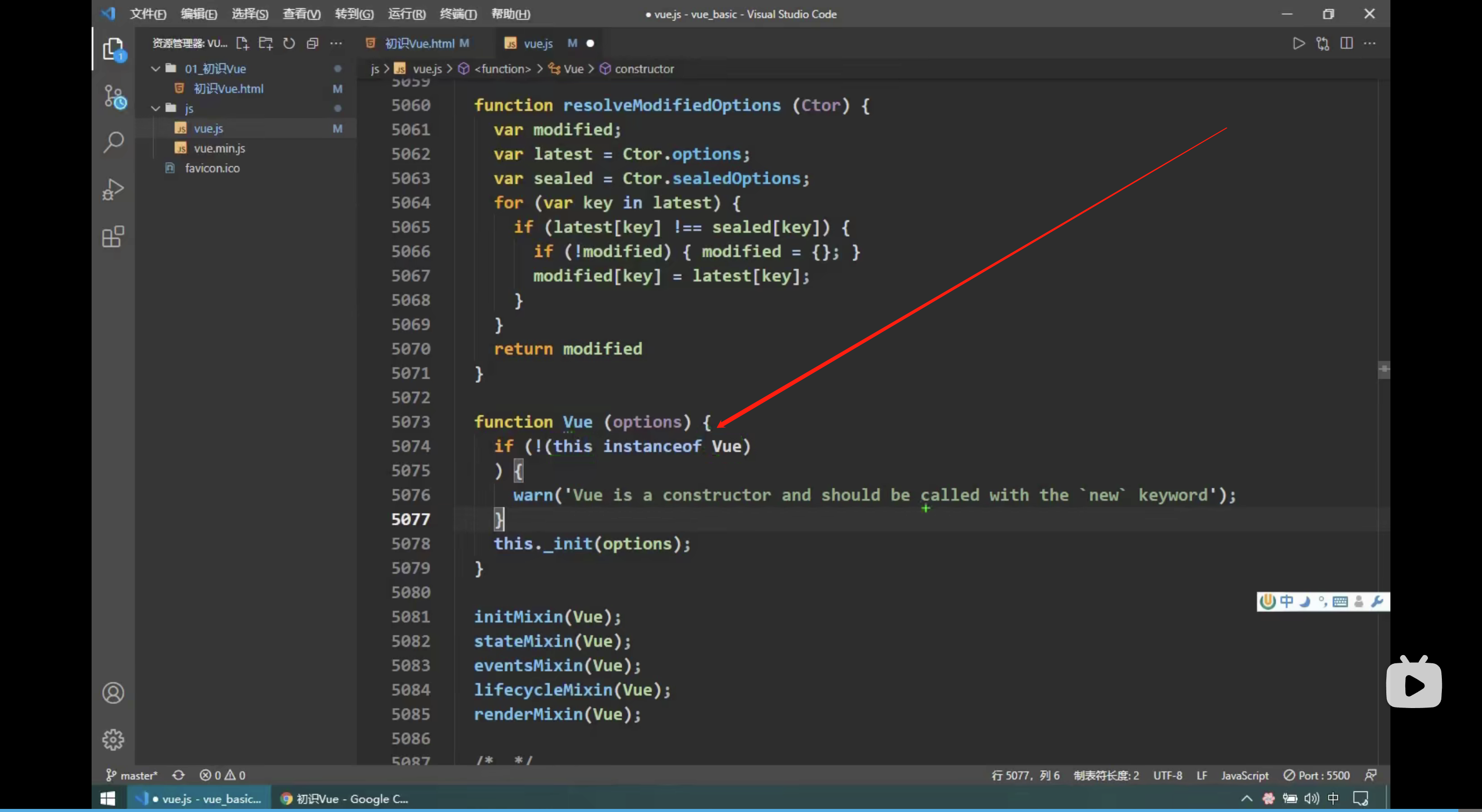Screen dimensions: 1482x812
Task: Show hidden system tray icons chevron
Action: pyautogui.click(x=1246, y=798)
